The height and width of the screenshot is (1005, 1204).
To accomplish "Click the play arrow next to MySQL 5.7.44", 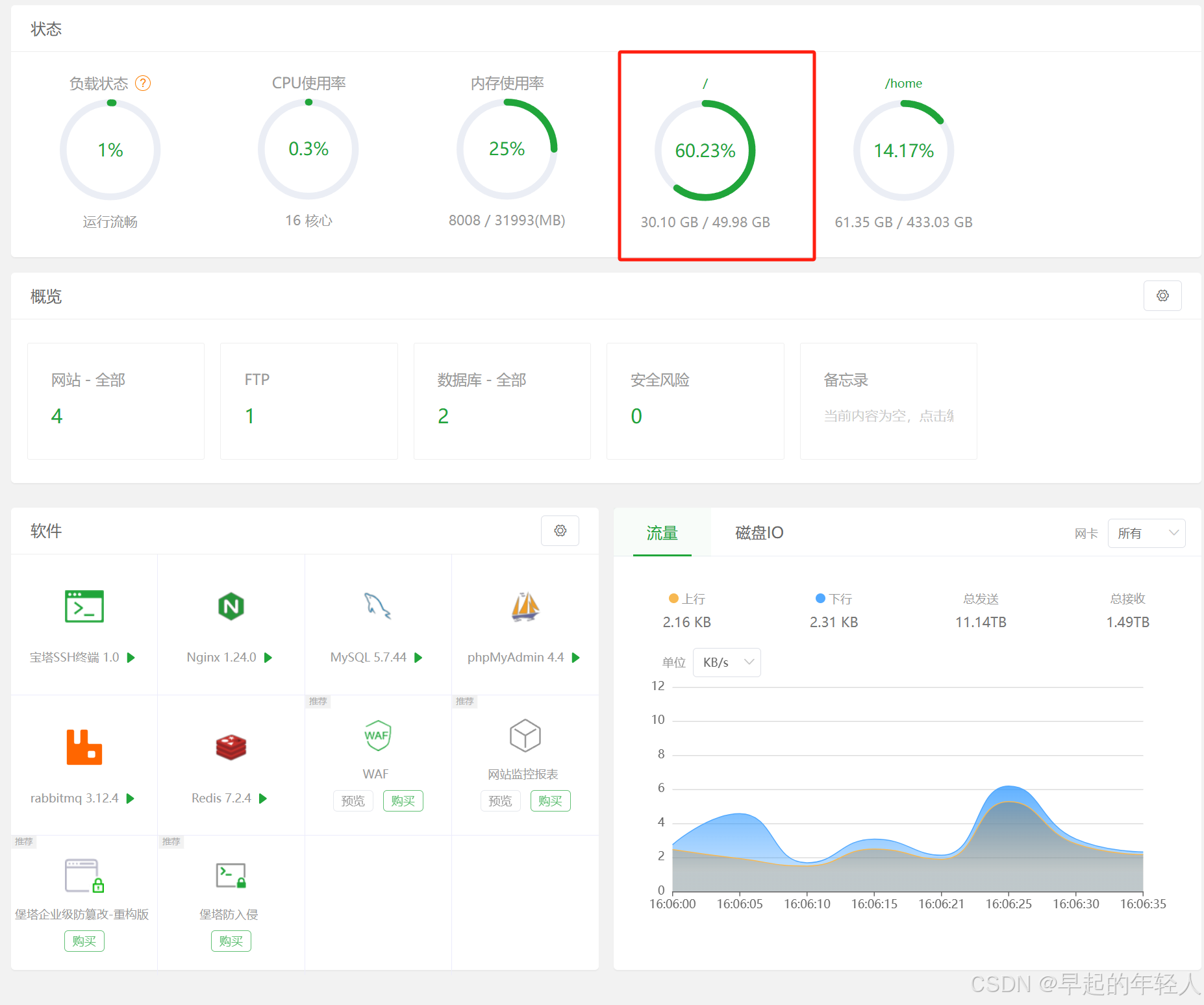I will pyautogui.click(x=418, y=658).
